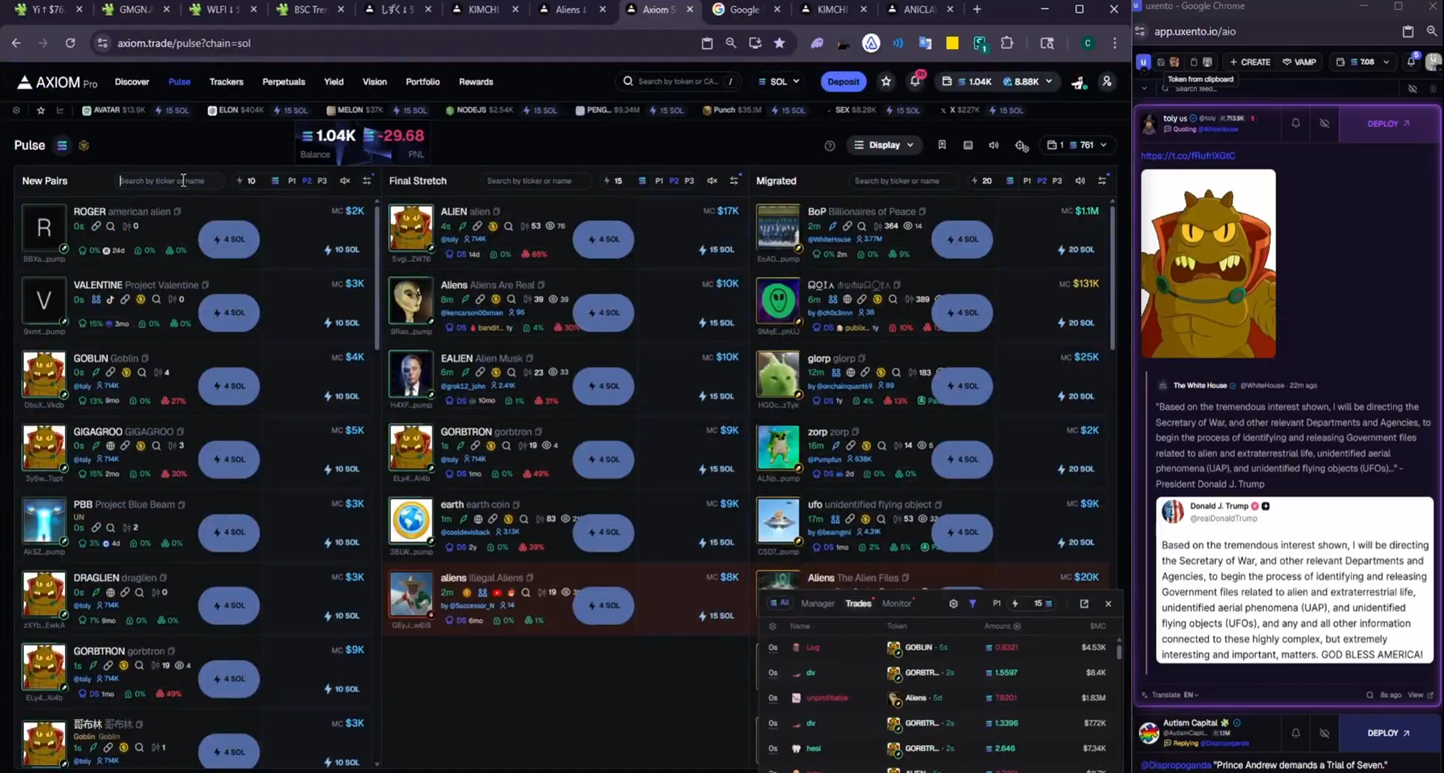This screenshot has width=1444, height=773.
Task: Hide the toly us post with eye-slash icon
Action: [x=1324, y=124]
